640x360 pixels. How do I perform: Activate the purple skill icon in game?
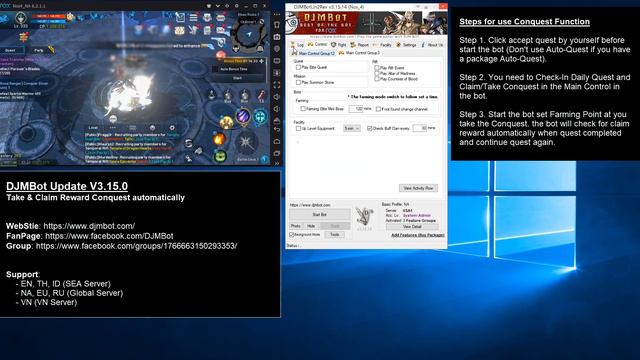[x=242, y=116]
